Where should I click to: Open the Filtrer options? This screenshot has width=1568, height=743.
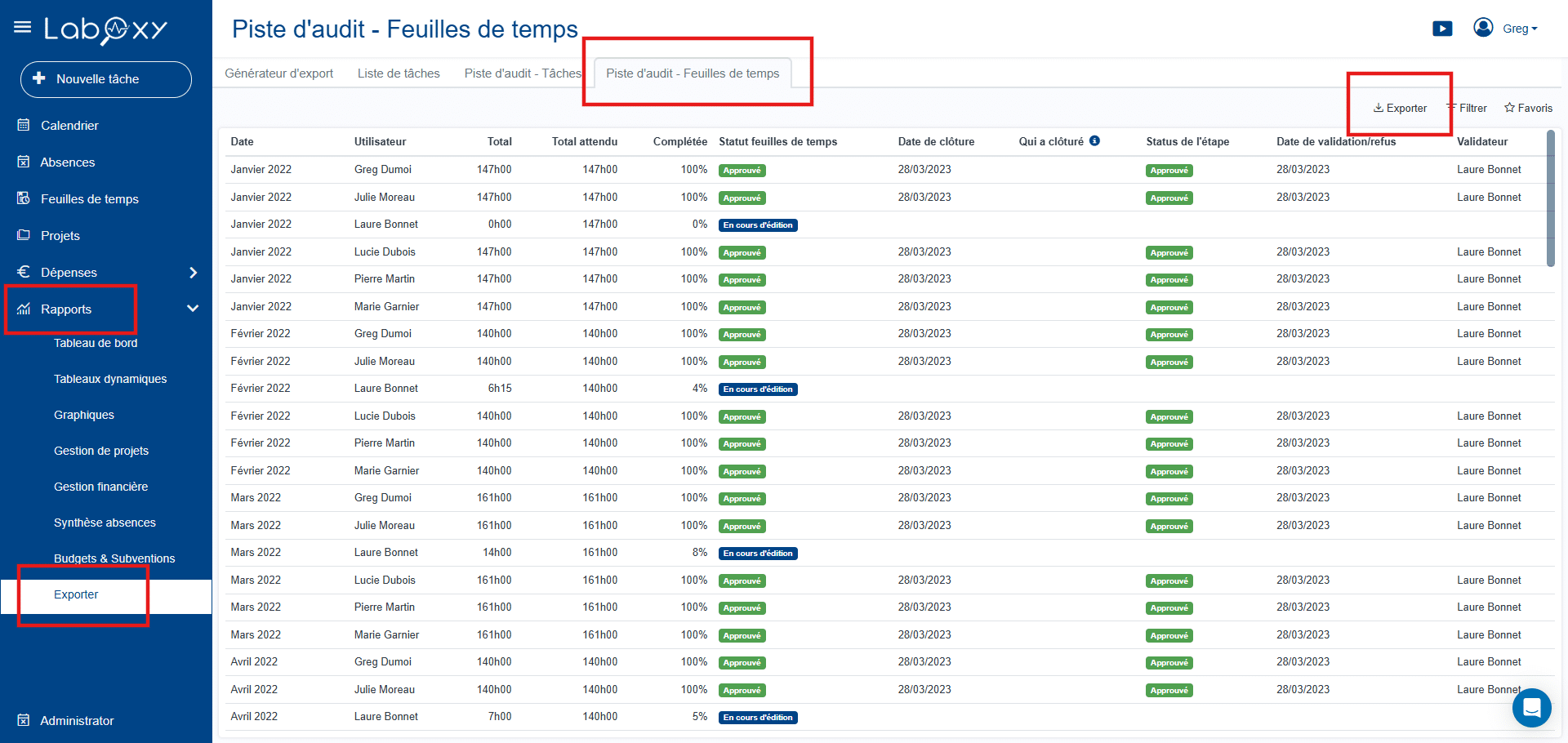coord(1468,108)
